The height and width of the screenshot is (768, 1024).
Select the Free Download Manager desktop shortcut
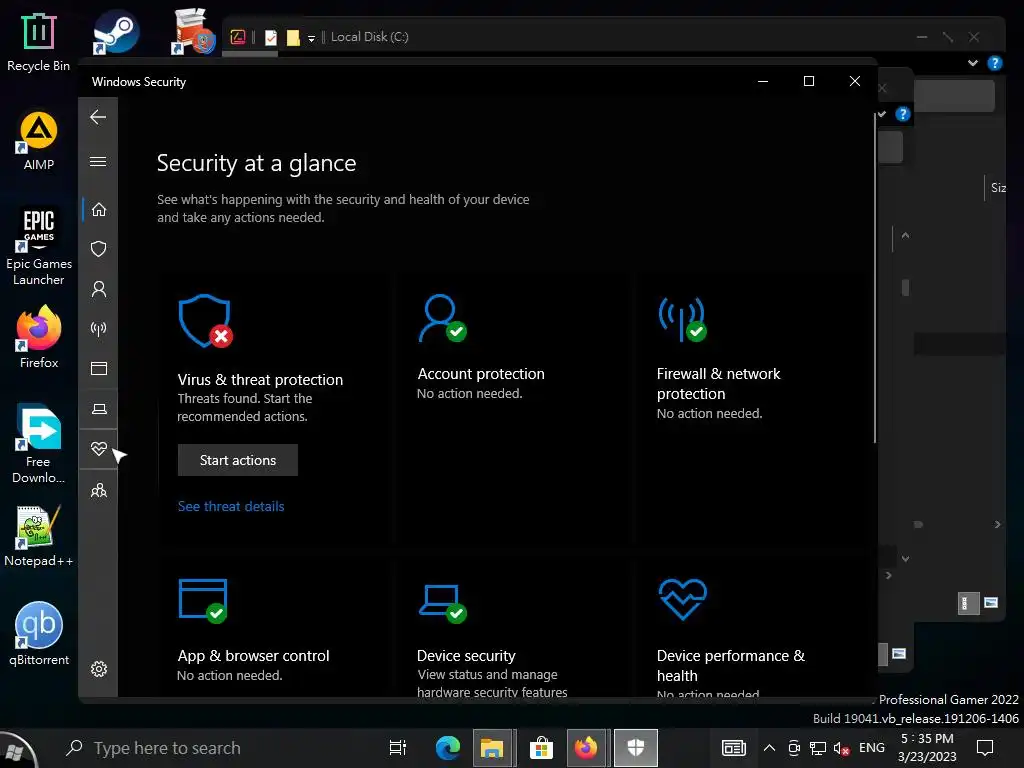39,444
